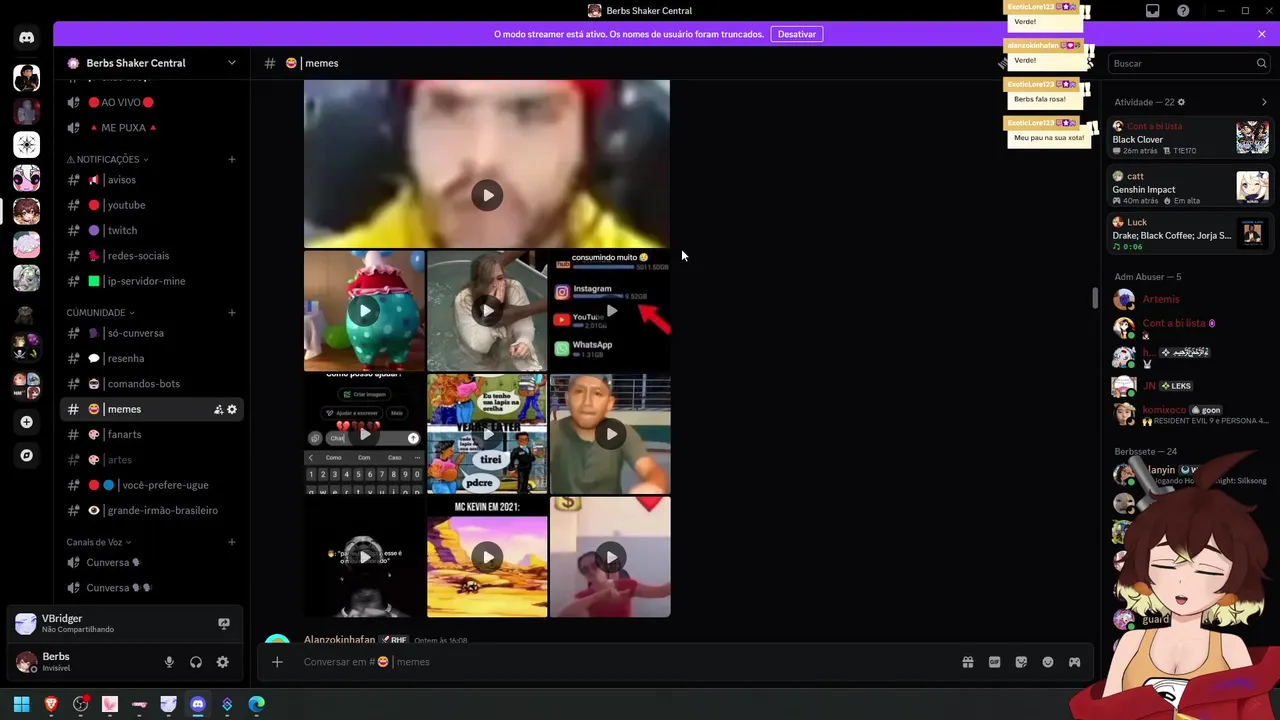Open the você-prefere-ugue channel
This screenshot has height=720, width=1280.
click(153, 485)
